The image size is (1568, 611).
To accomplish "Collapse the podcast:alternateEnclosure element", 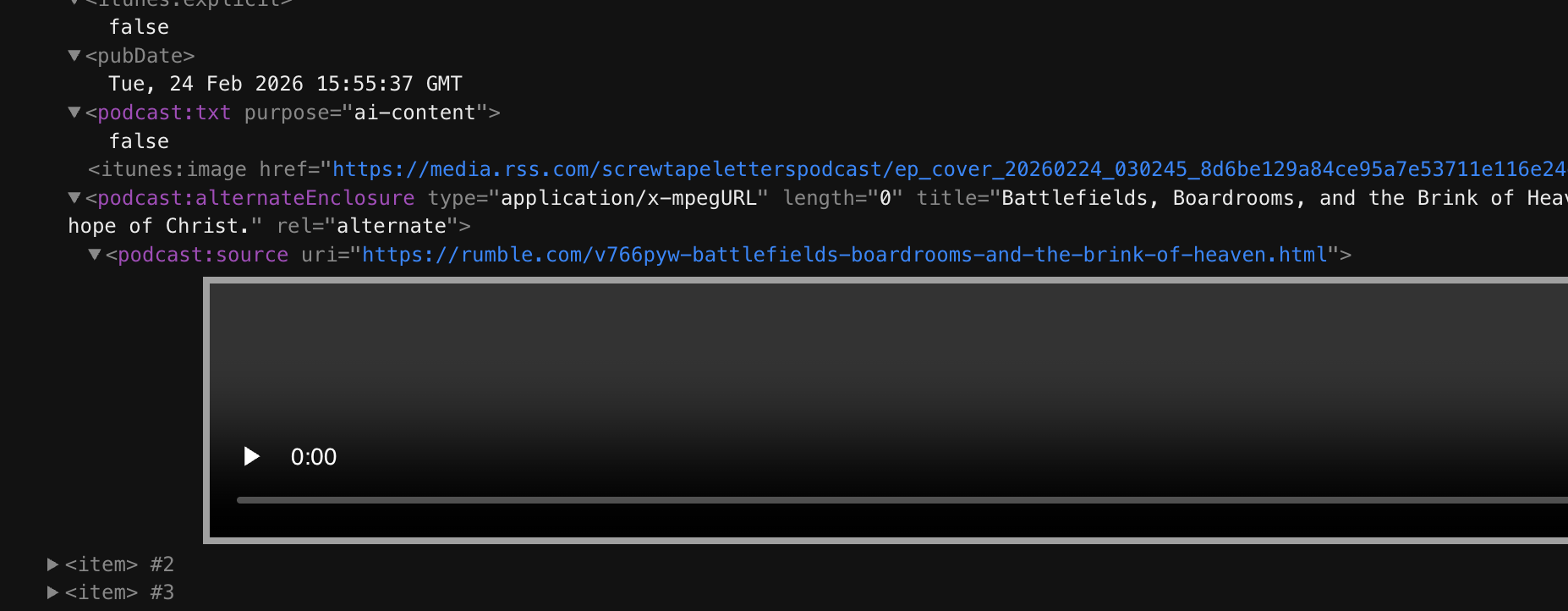I will [74, 198].
